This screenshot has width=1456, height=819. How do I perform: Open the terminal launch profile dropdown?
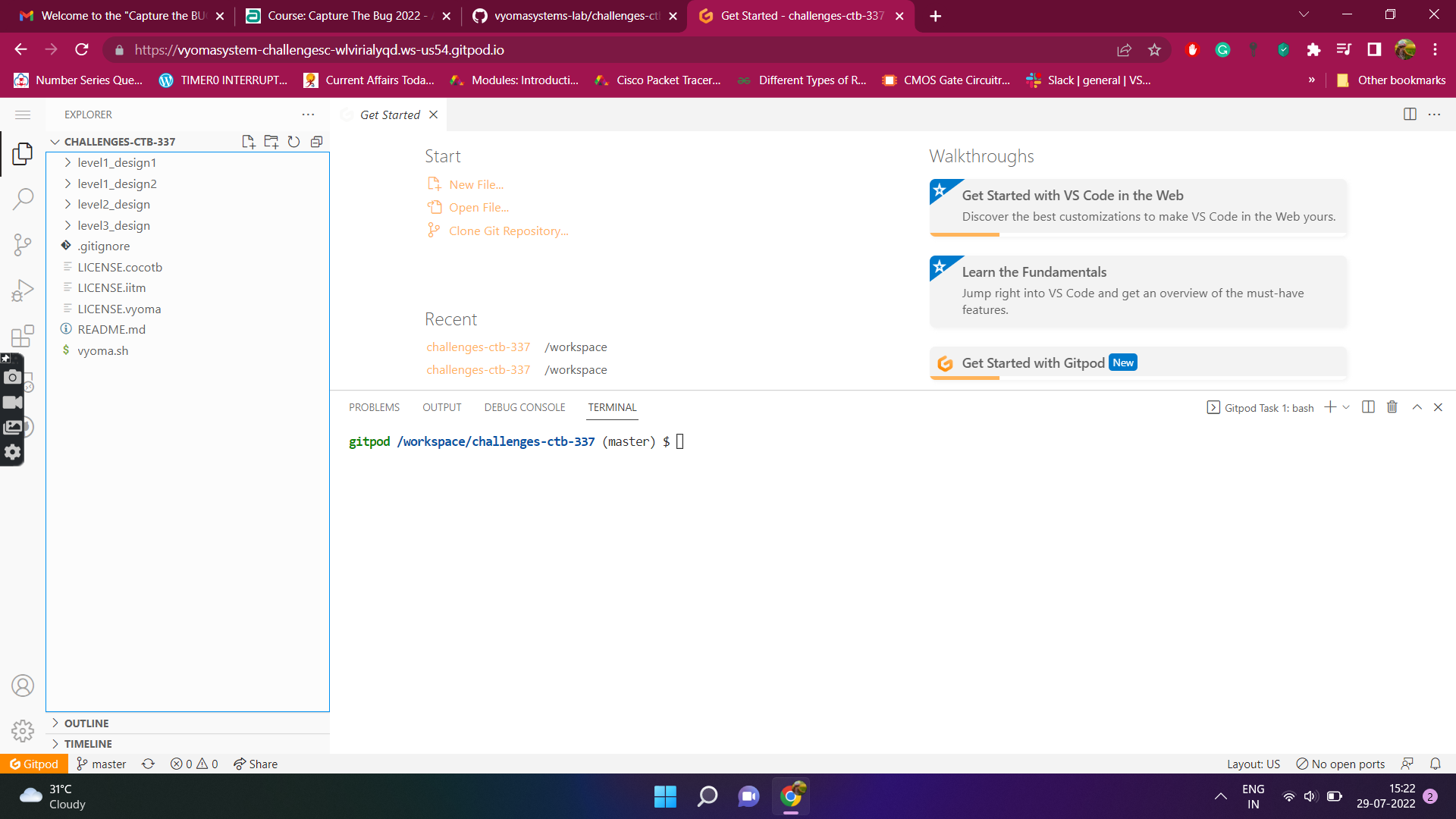click(x=1345, y=407)
